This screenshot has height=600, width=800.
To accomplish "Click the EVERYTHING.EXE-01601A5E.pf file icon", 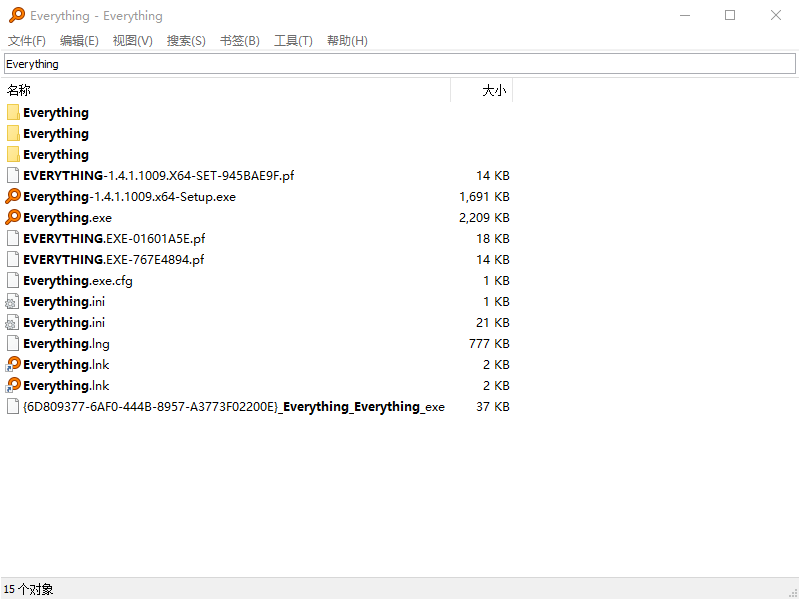I will (x=13, y=239).
